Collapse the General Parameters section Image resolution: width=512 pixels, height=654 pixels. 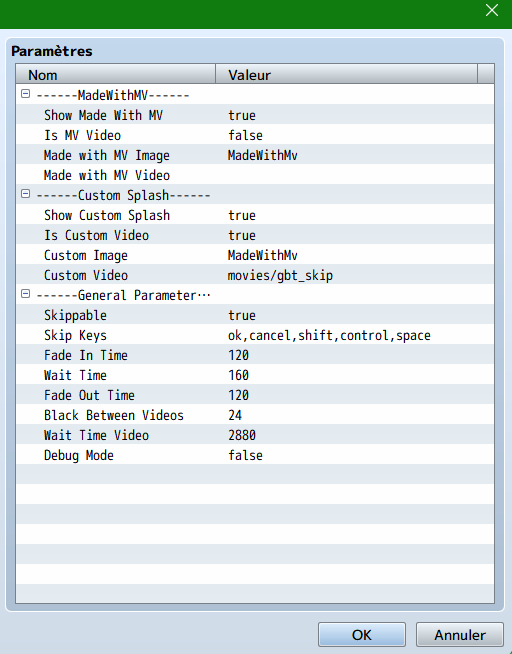(25, 294)
